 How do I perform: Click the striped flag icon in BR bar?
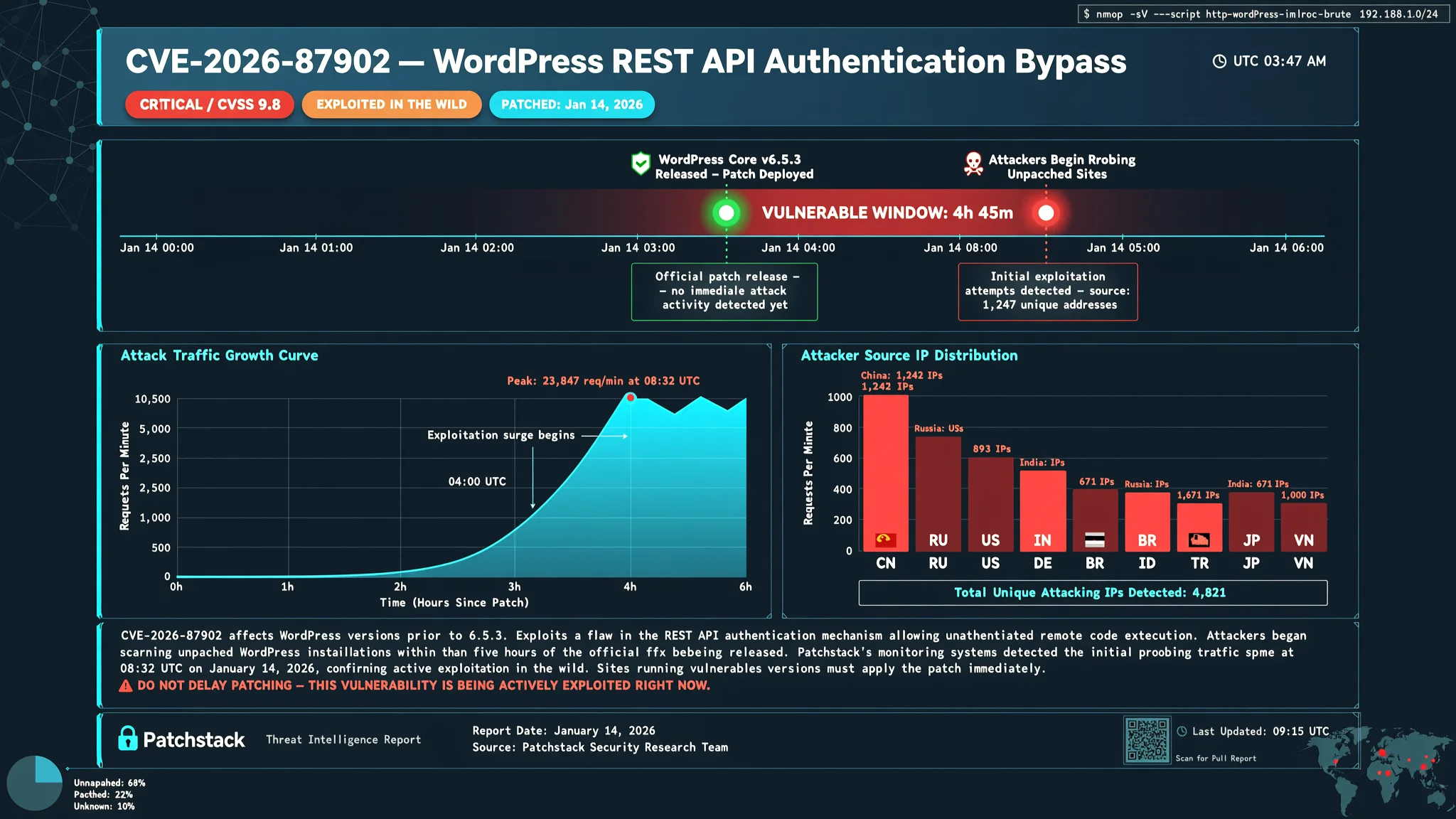click(1095, 540)
